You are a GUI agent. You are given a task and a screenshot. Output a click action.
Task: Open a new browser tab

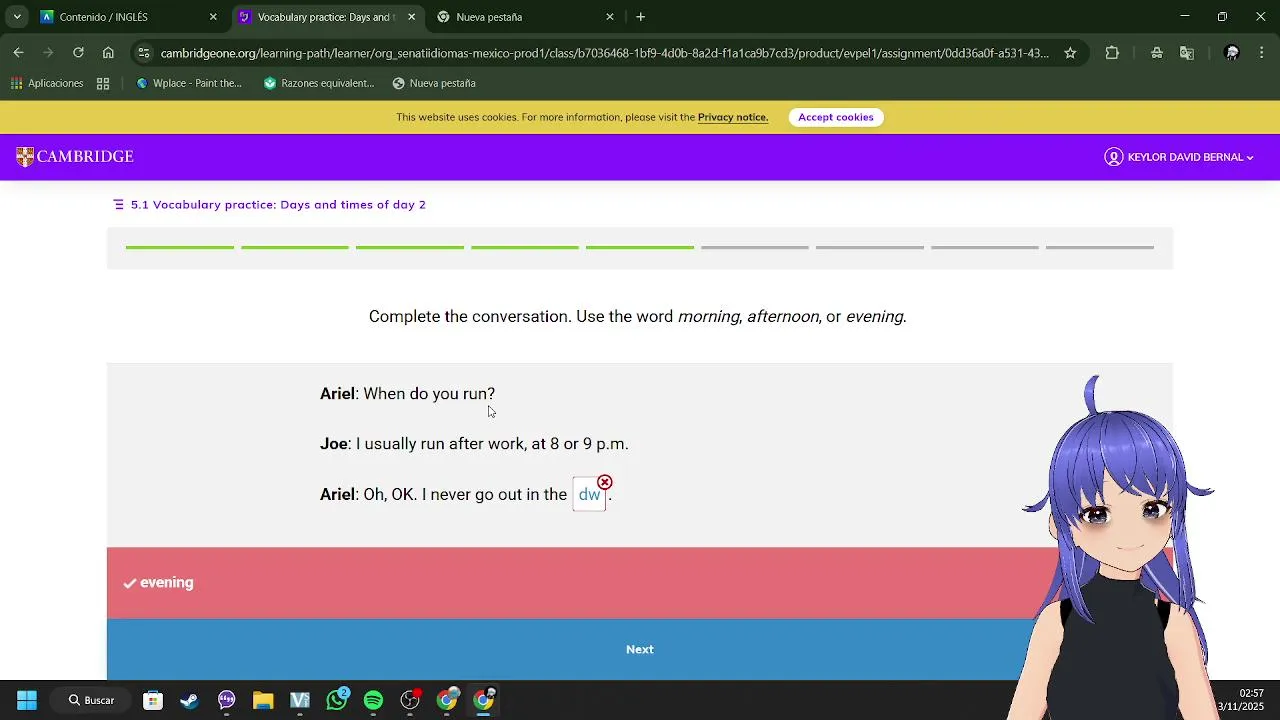point(641,17)
